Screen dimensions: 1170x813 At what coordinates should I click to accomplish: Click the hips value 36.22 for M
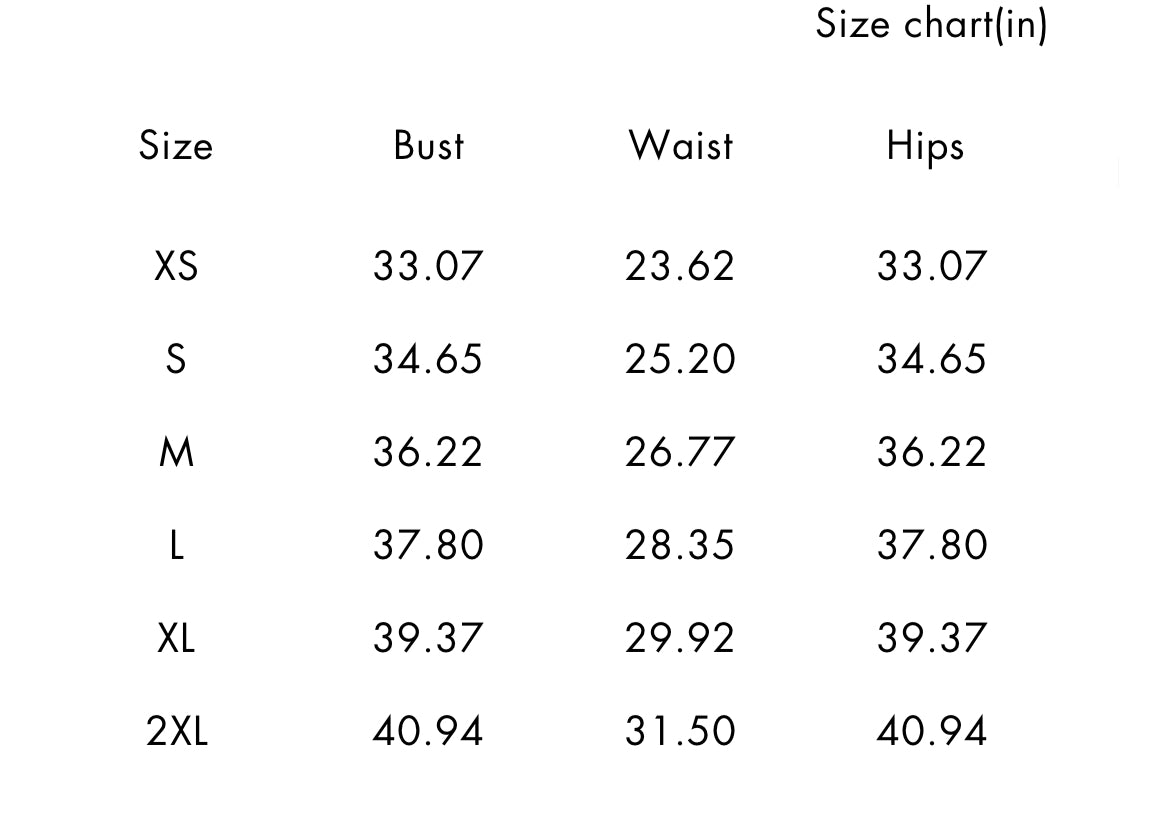[932, 452]
